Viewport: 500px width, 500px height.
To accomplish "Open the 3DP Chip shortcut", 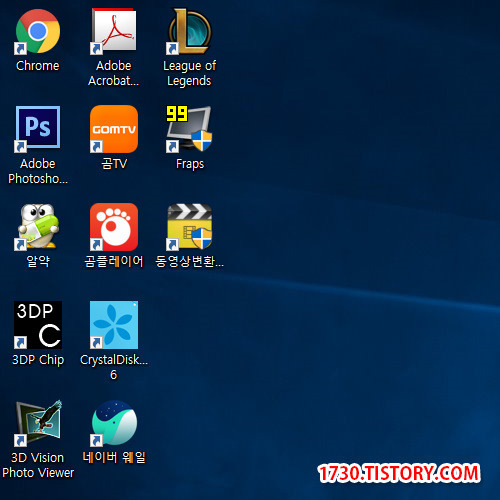I will click(38, 325).
